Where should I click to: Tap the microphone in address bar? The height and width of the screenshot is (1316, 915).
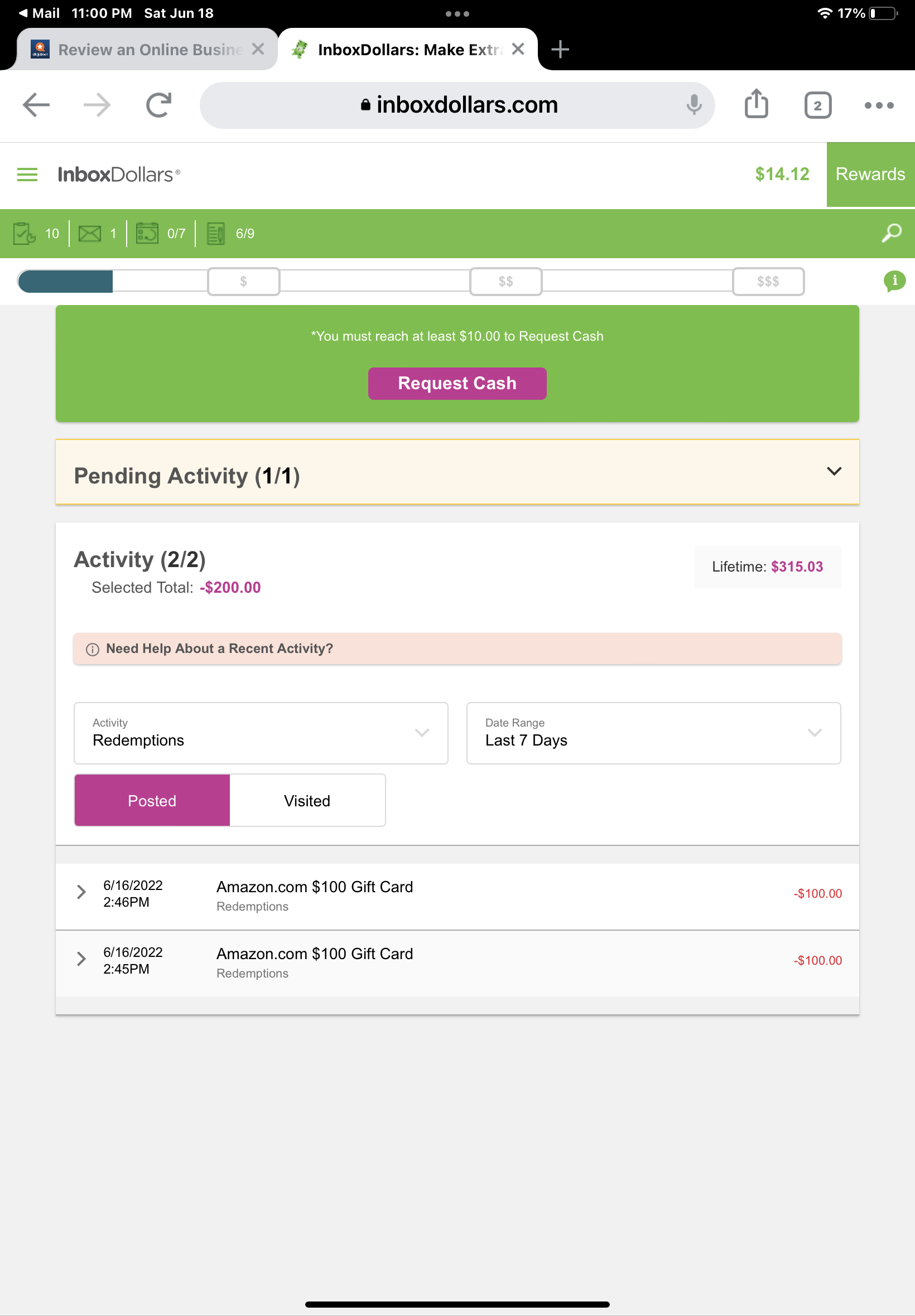694,105
